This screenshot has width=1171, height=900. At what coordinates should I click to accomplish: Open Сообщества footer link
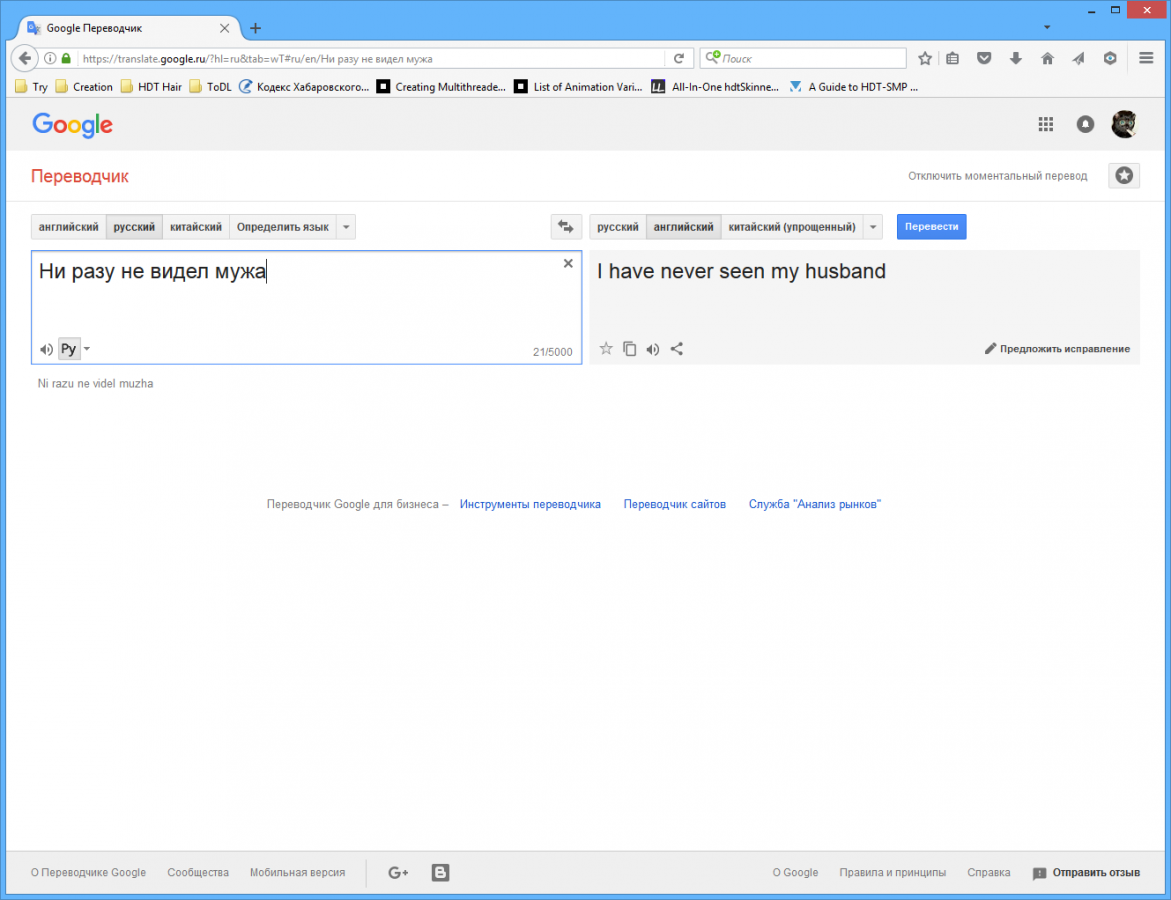198,872
